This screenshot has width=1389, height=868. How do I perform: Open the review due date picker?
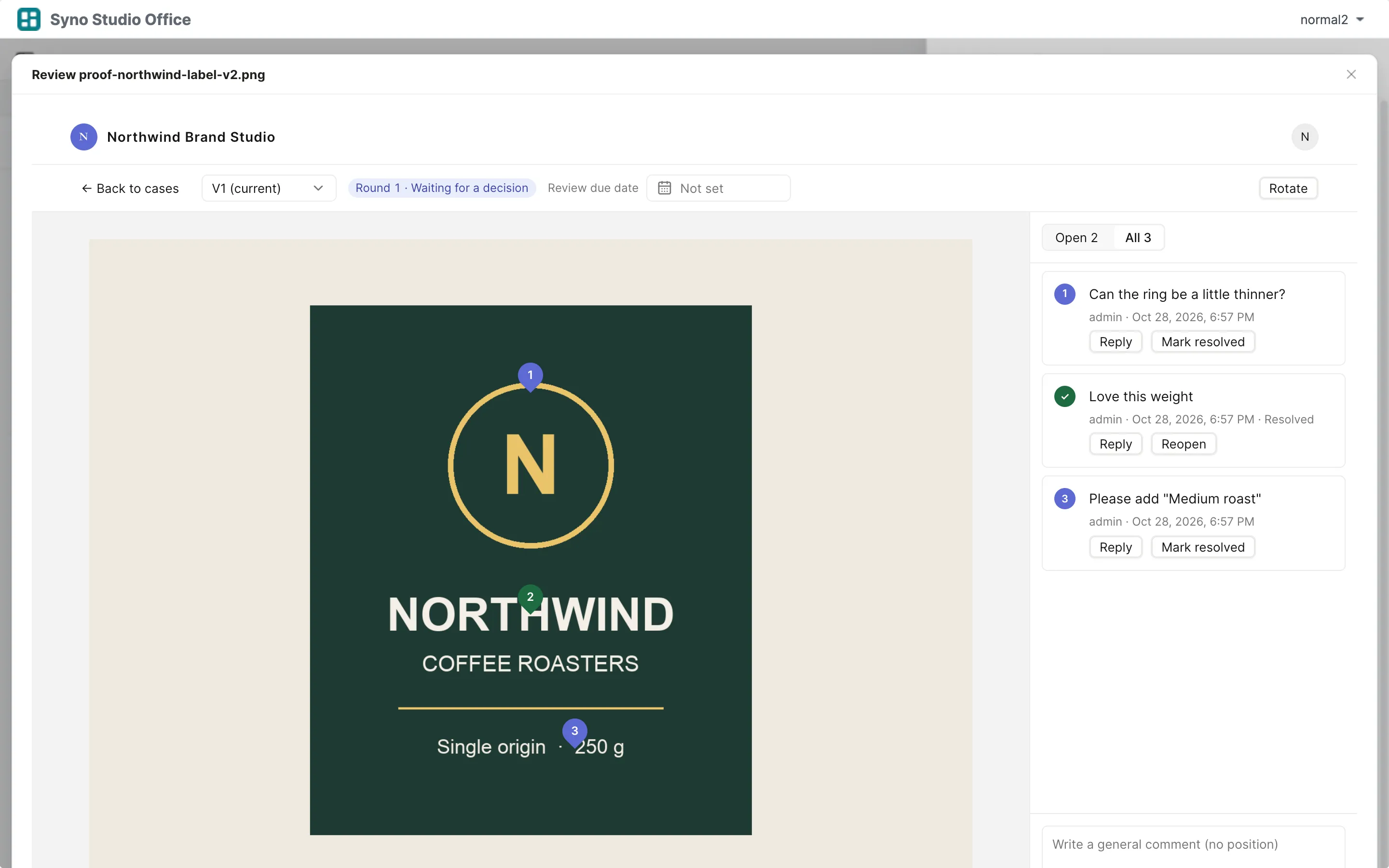[x=718, y=188]
